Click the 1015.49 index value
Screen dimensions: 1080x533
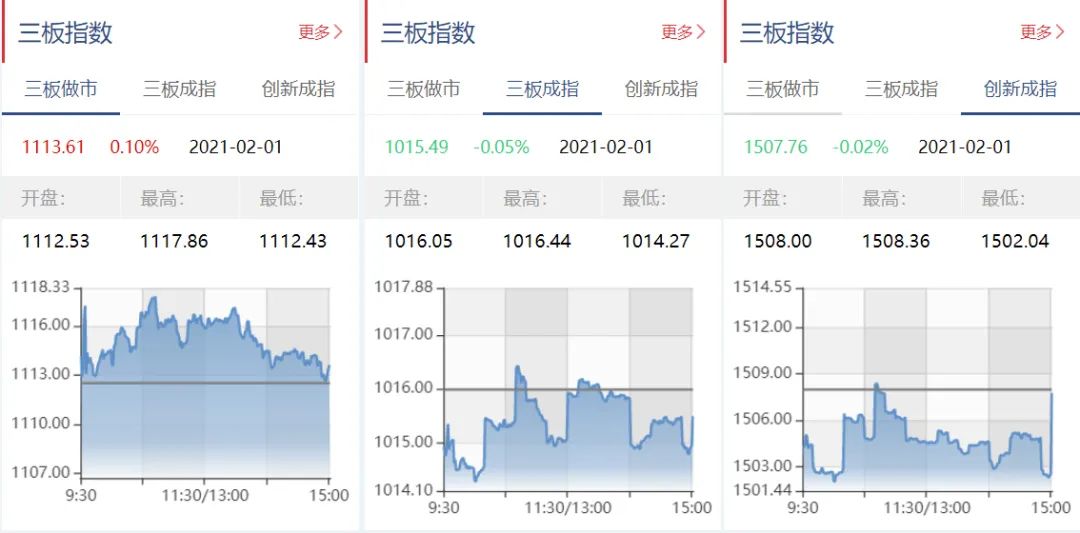416,147
